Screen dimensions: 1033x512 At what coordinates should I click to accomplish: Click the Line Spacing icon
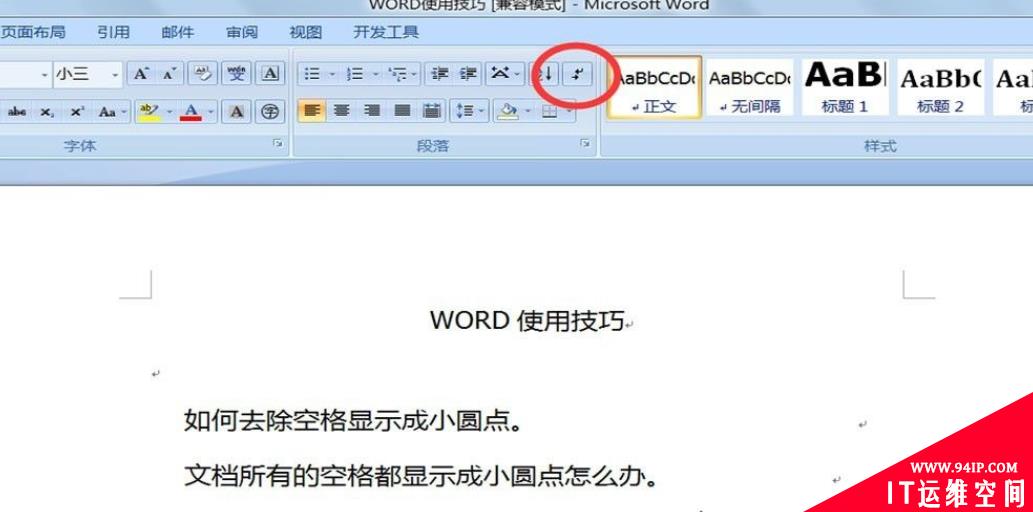click(465, 111)
